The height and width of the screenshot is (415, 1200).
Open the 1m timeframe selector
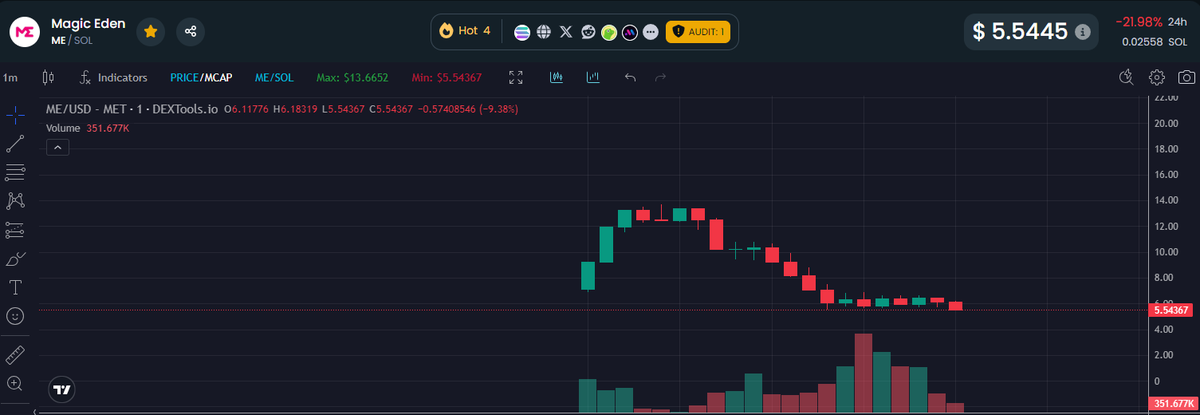tap(11, 77)
